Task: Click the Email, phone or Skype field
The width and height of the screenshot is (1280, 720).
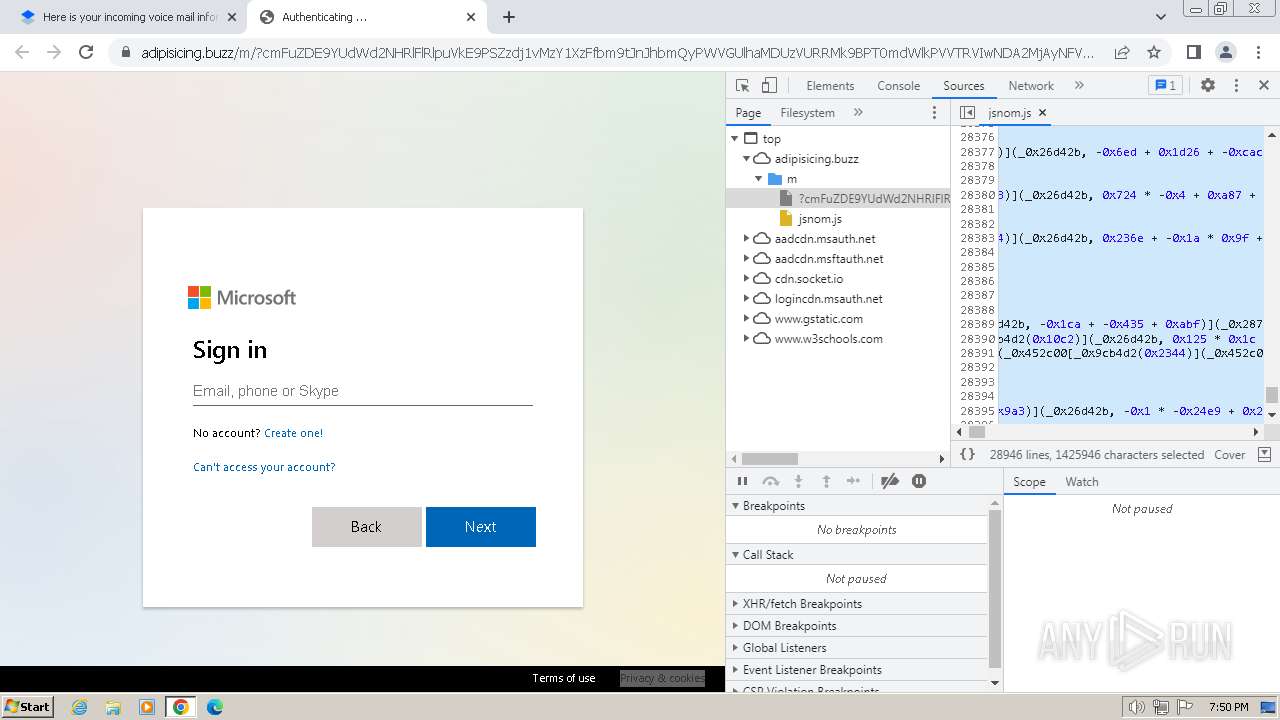Action: (362, 391)
